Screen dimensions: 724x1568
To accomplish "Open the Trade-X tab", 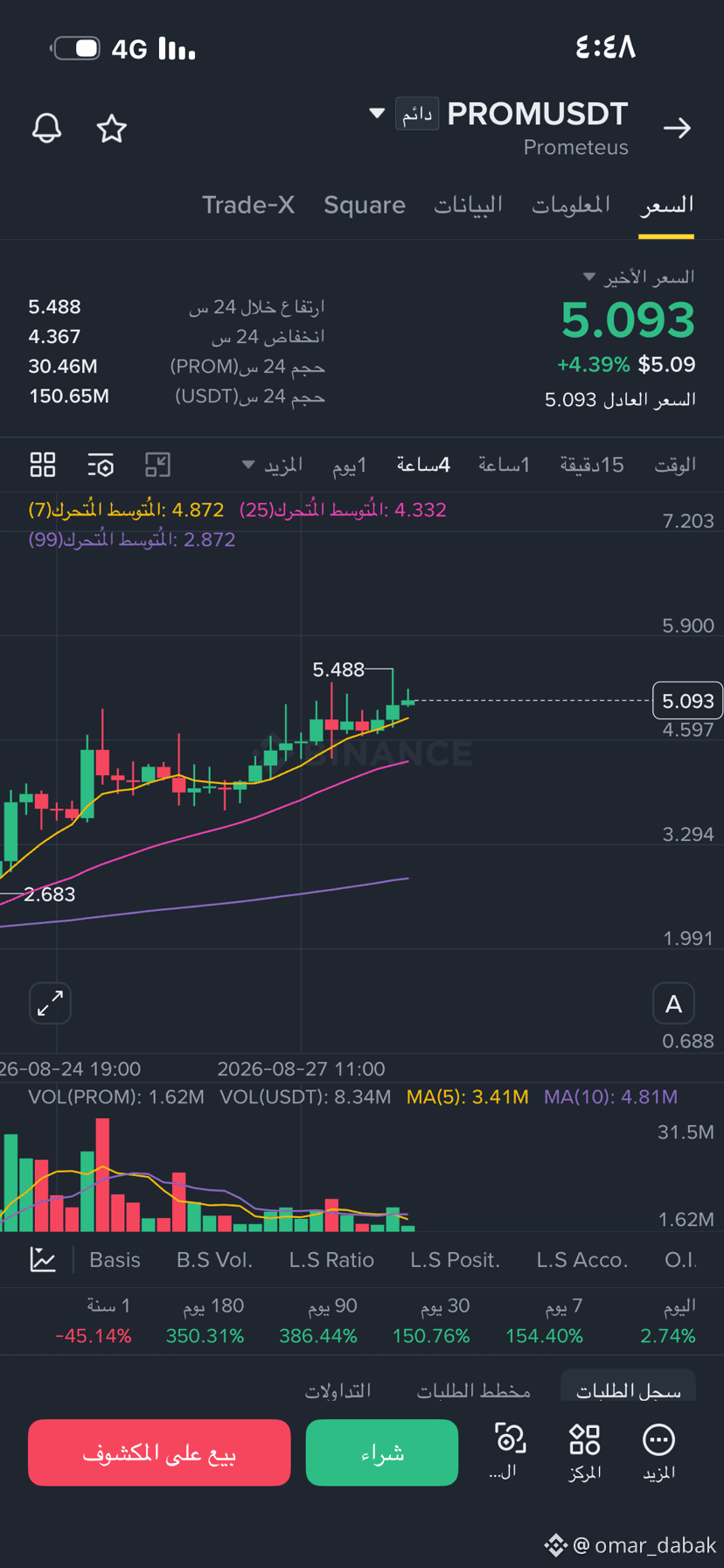I will coord(248,205).
